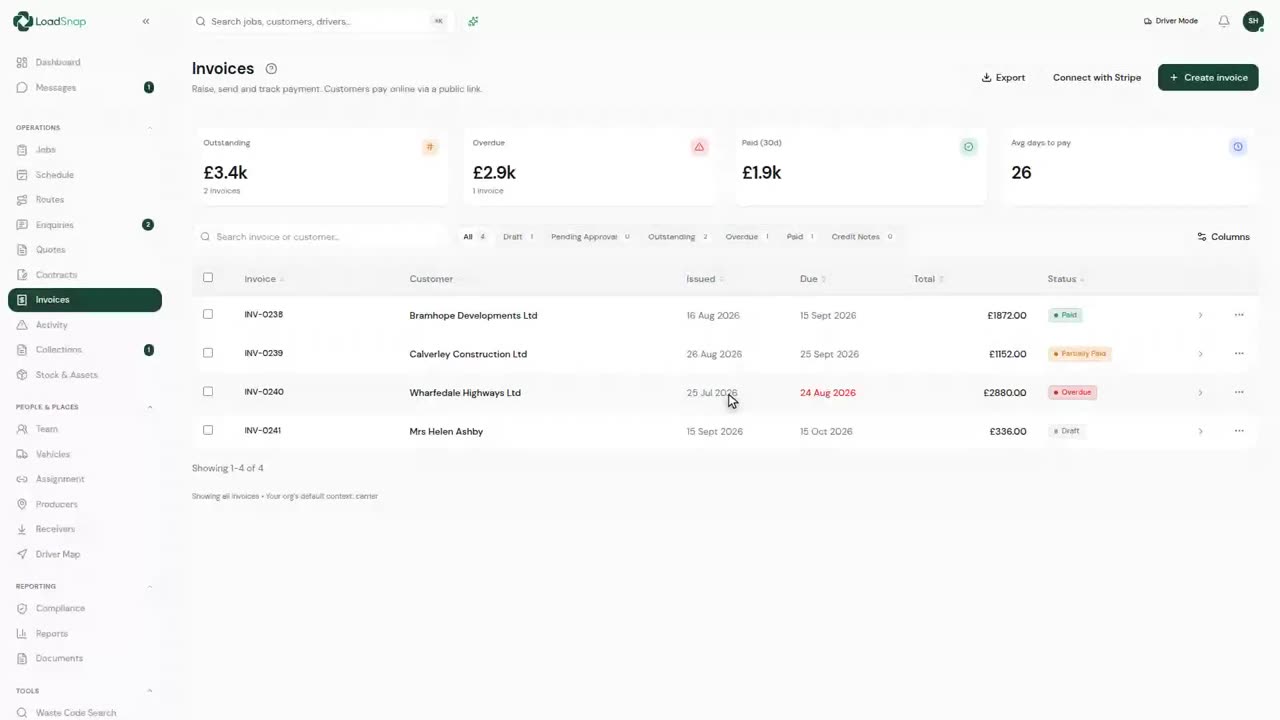This screenshot has height=720, width=1280.
Task: Expand the Bramhope Developments invoice row chevron
Action: (1200, 315)
